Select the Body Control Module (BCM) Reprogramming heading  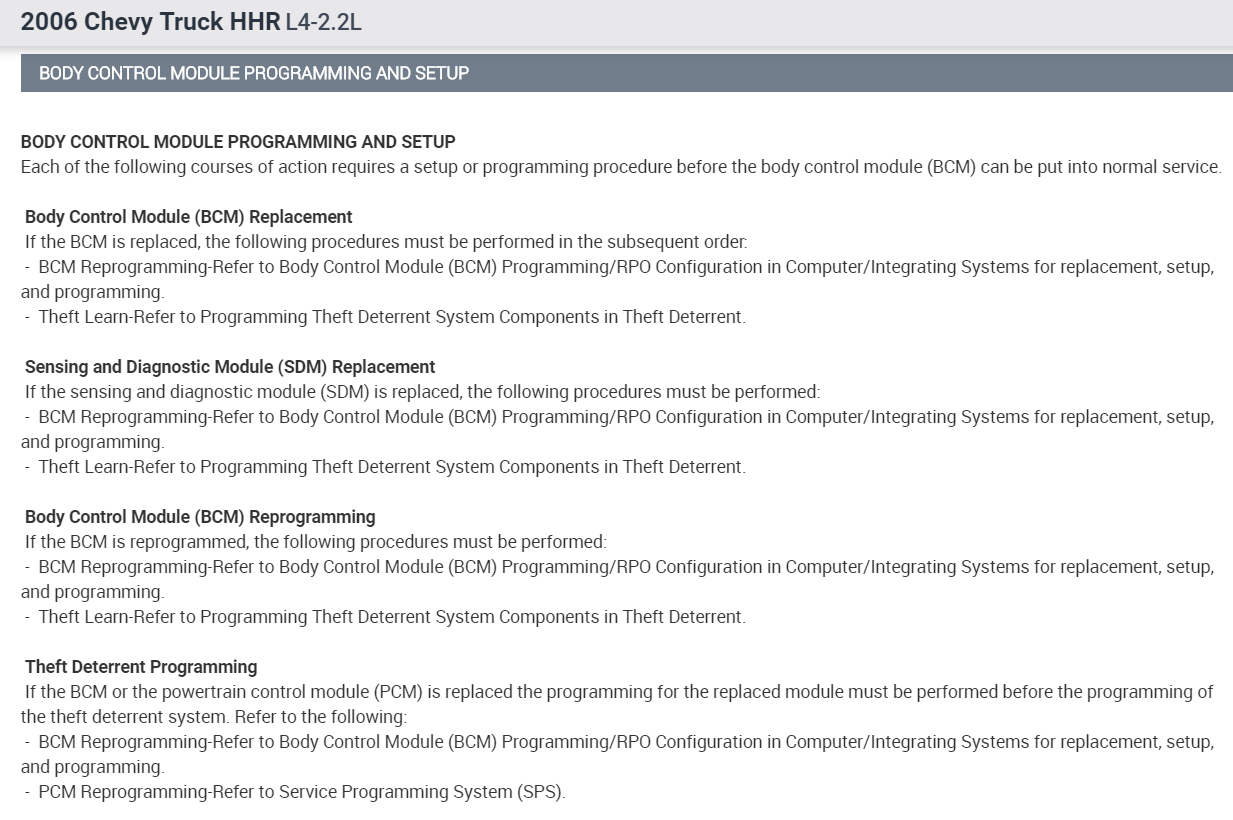[200, 517]
